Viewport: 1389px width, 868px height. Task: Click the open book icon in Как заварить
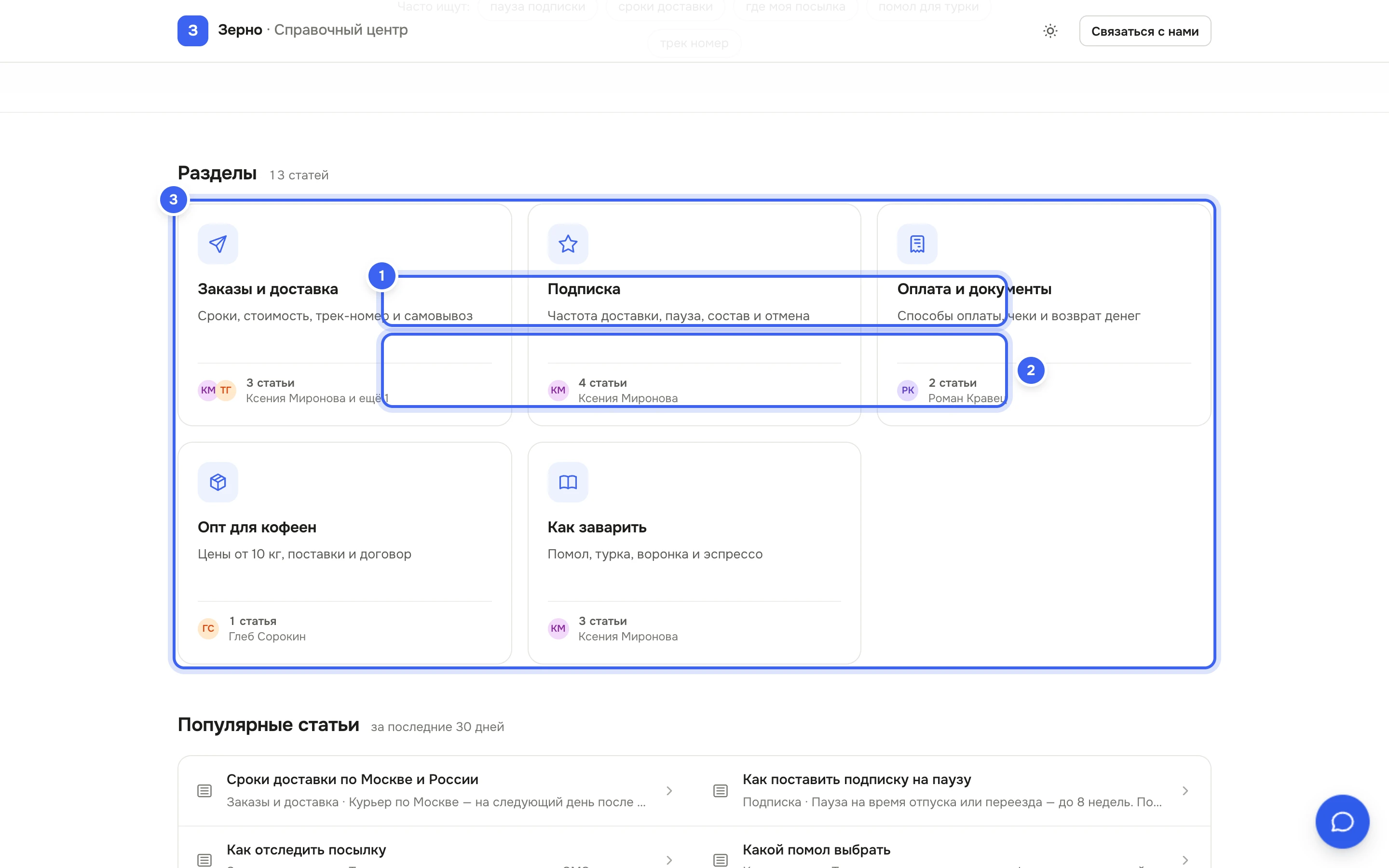pyautogui.click(x=568, y=482)
